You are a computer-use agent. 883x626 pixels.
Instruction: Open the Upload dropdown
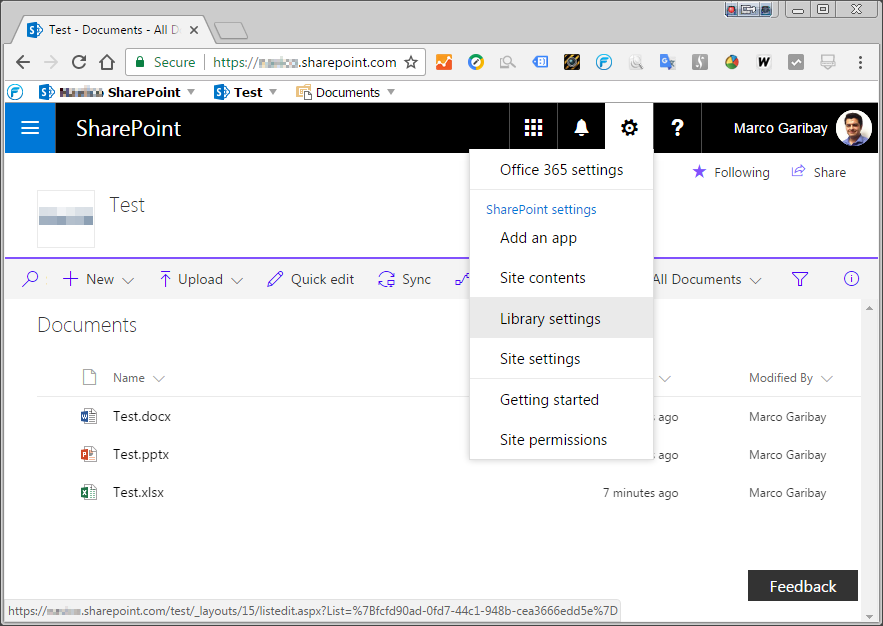[x=201, y=279]
